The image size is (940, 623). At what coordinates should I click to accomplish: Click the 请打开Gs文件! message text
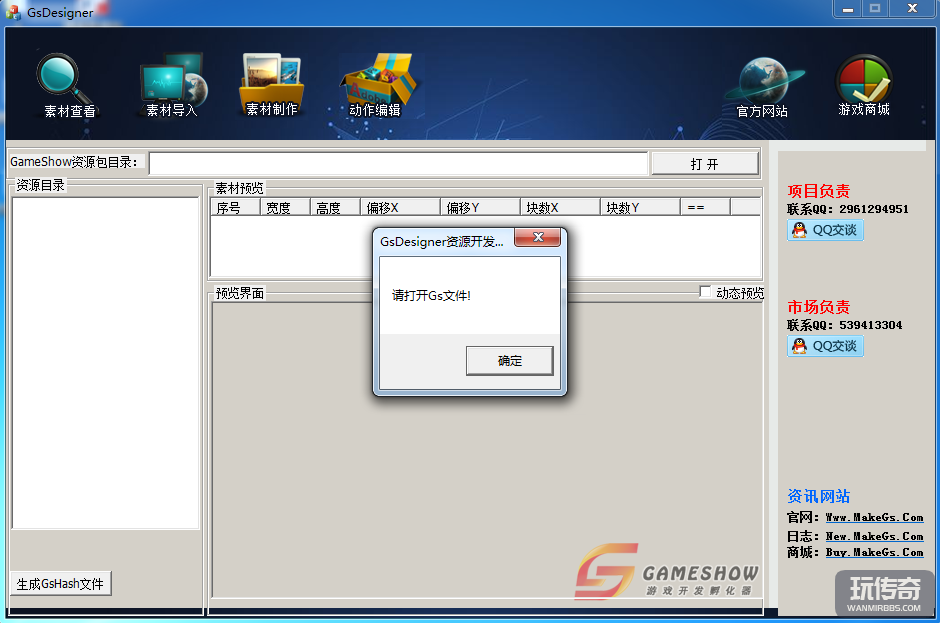[431, 296]
